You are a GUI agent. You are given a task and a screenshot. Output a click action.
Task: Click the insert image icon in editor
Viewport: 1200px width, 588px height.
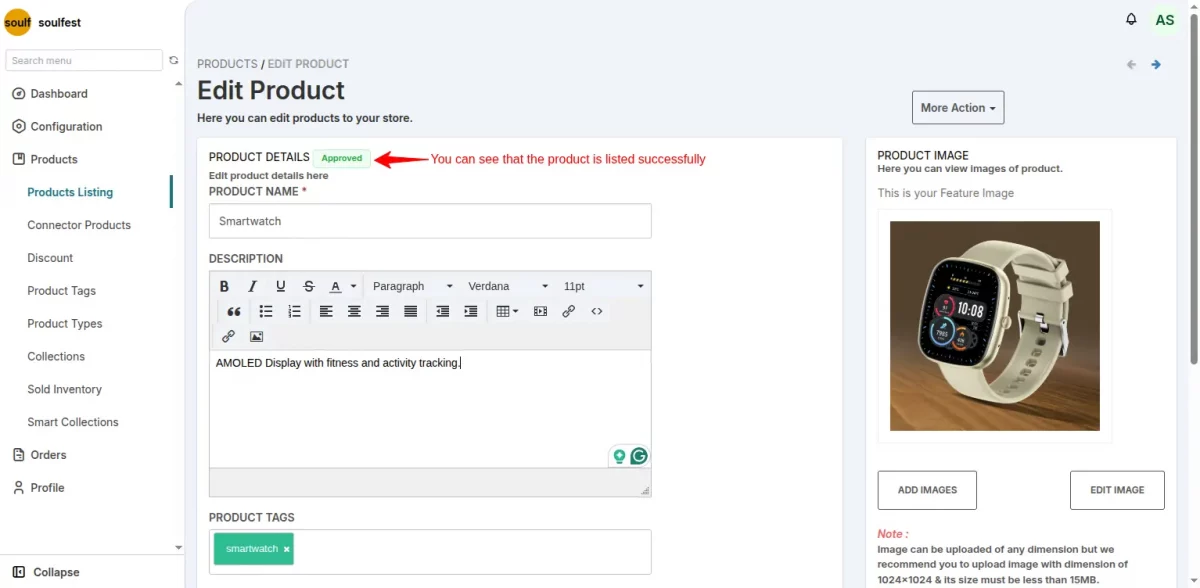(x=256, y=336)
